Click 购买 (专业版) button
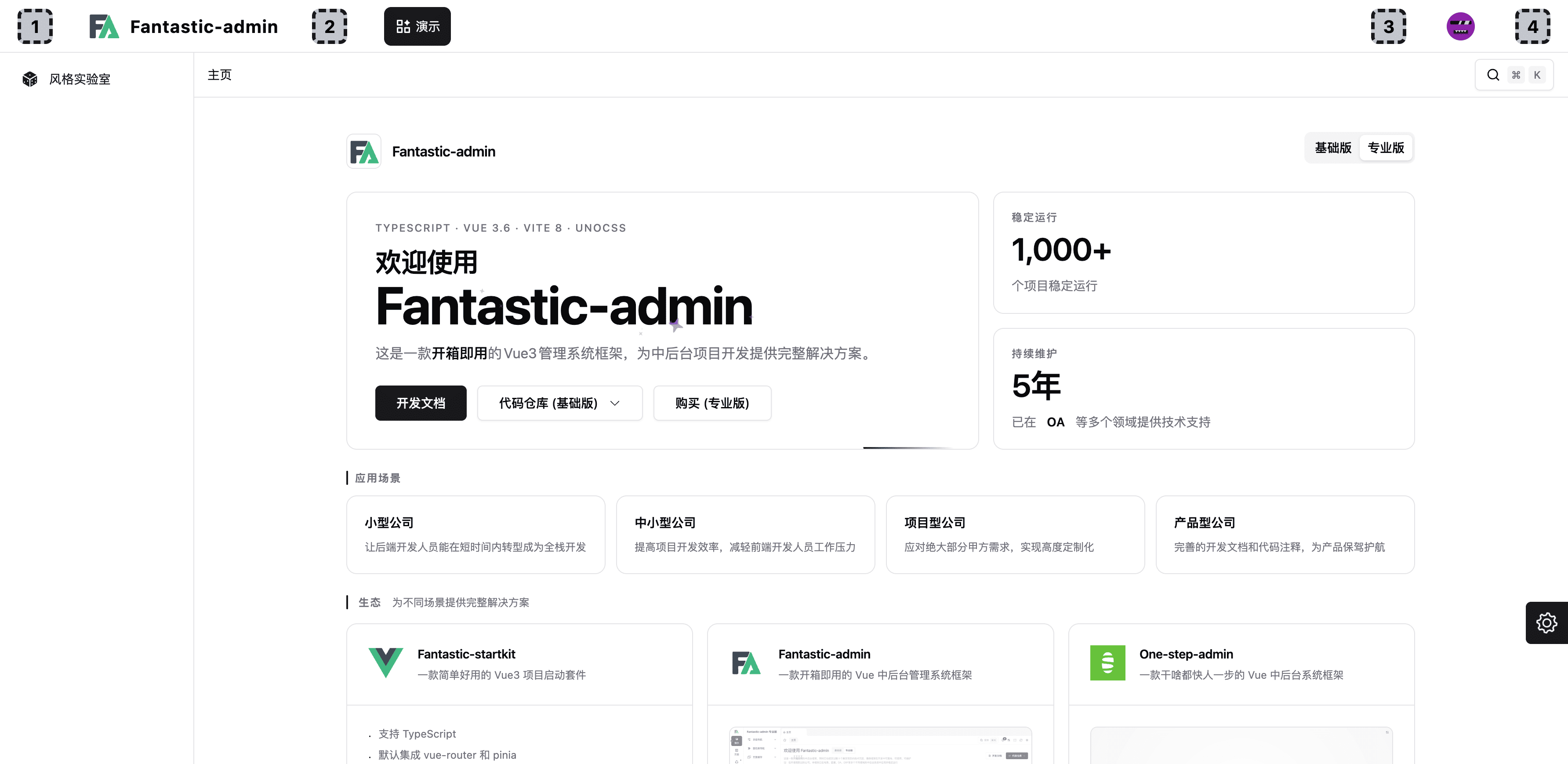This screenshot has width=1568, height=764. coord(712,403)
